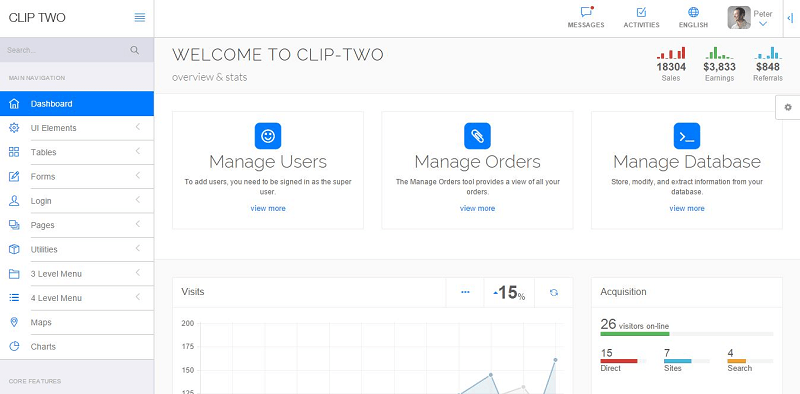The height and width of the screenshot is (394, 800).
Task: Click the Maps pin icon
Action: point(14,322)
